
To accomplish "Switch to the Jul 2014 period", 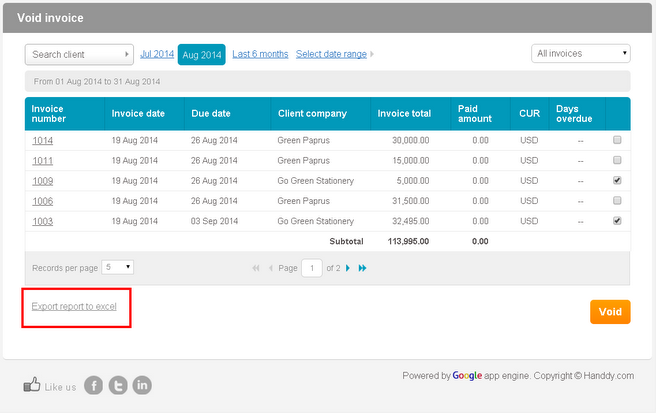I will point(157,54).
